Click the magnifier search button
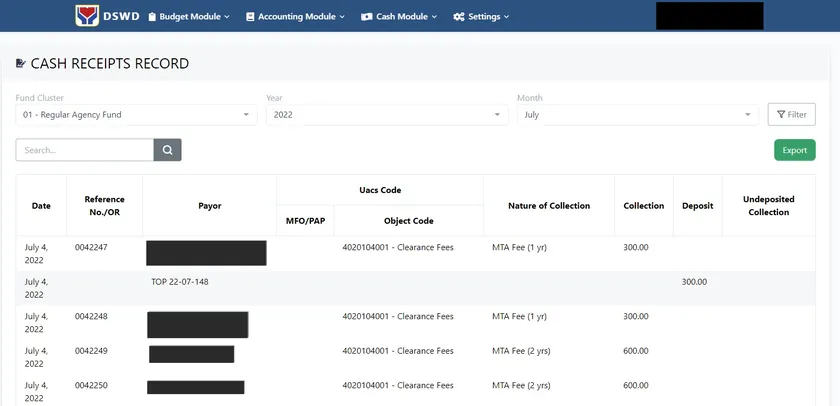Image resolution: width=840 pixels, height=406 pixels. click(x=168, y=150)
